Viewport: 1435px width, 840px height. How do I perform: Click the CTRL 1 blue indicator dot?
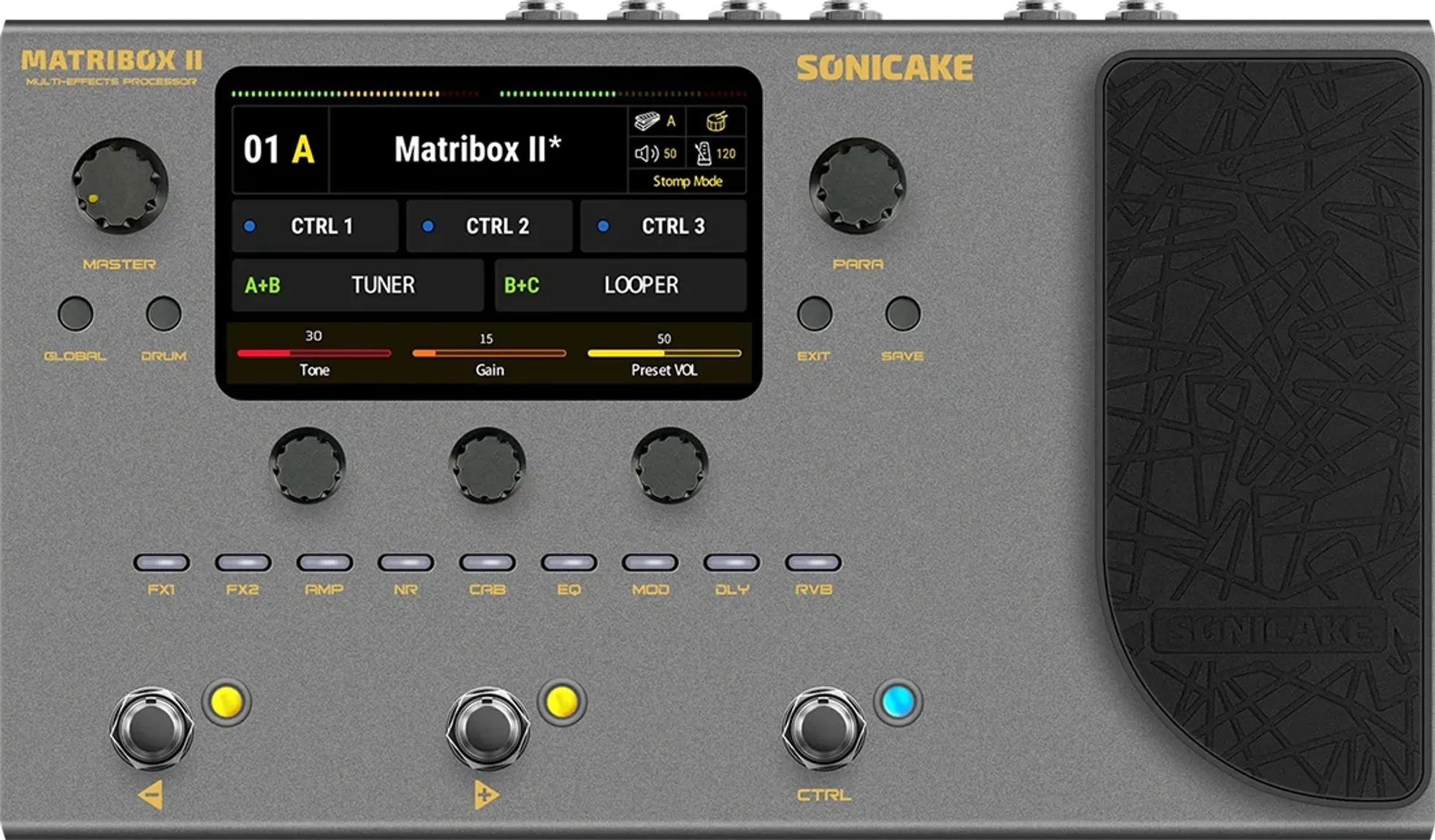coord(250,226)
